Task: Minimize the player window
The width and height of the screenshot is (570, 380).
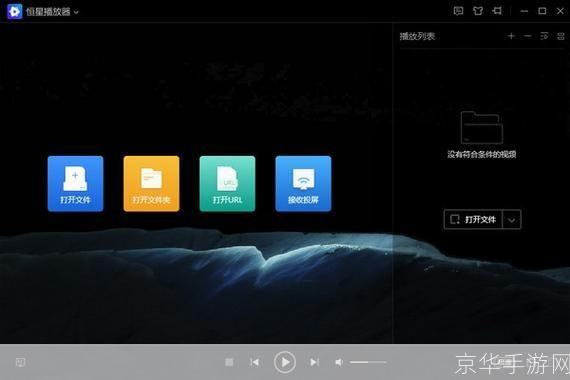Action: click(x=524, y=11)
